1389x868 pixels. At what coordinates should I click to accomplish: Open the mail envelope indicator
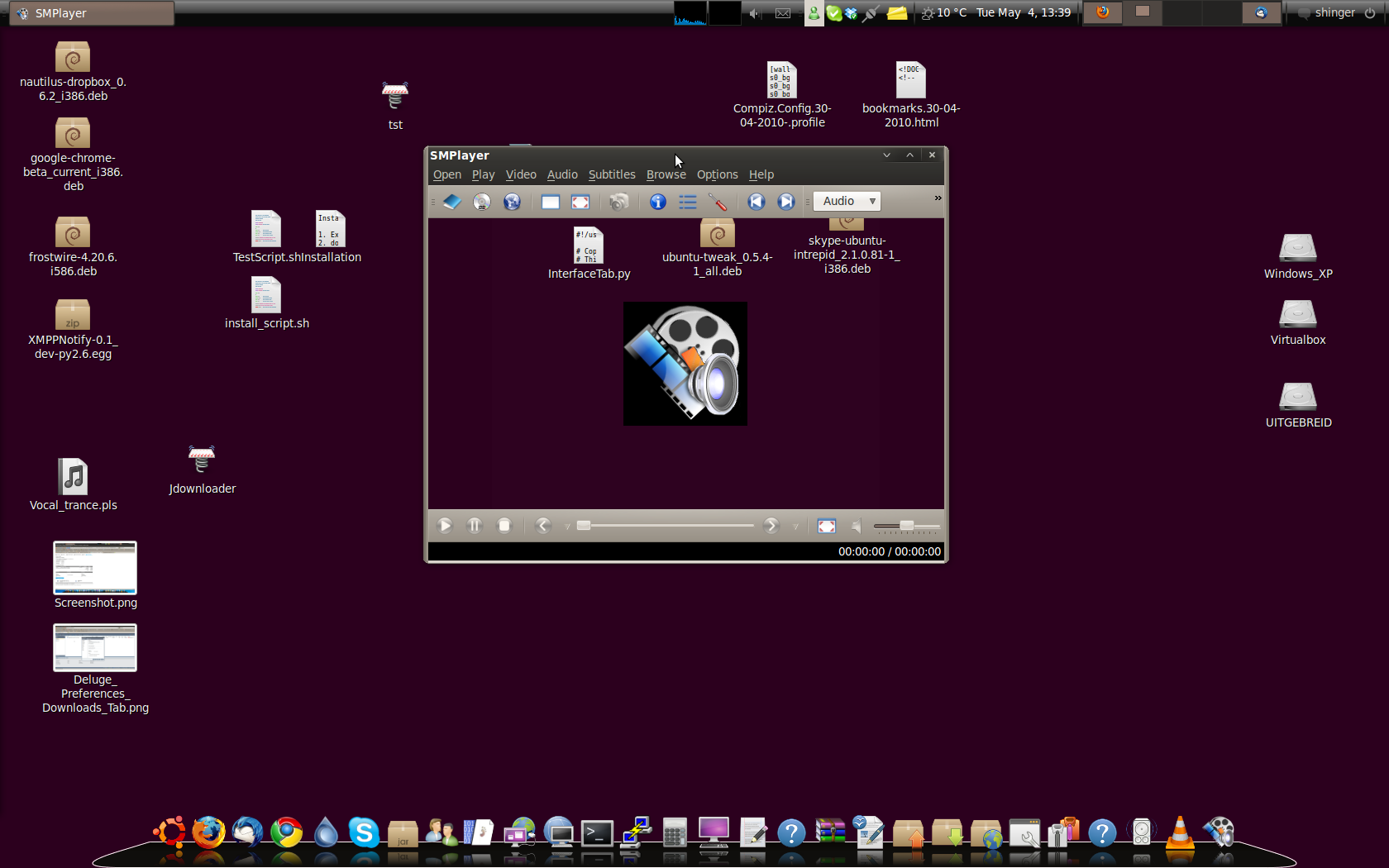click(783, 13)
